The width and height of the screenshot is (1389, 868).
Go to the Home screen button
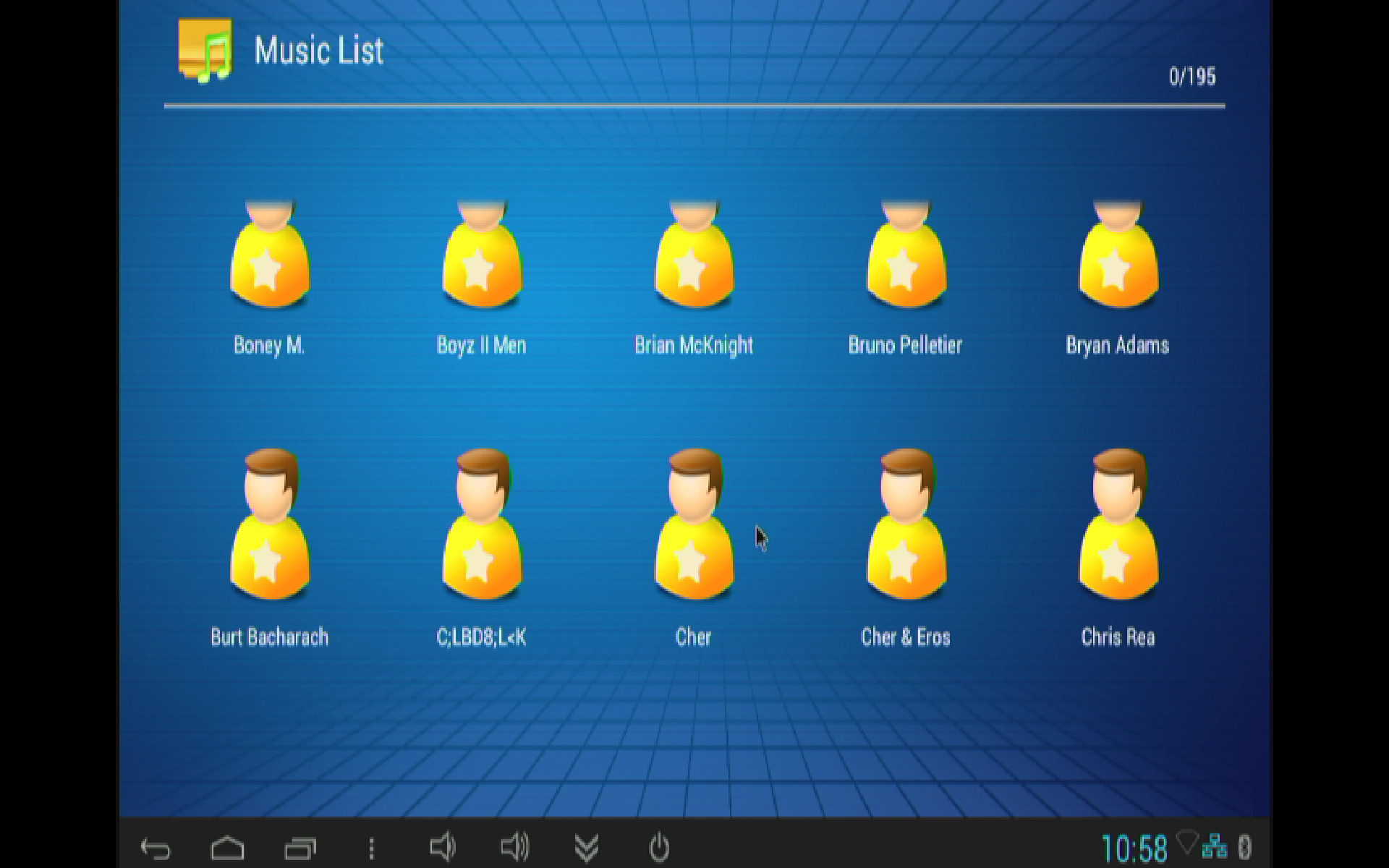pos(227,847)
